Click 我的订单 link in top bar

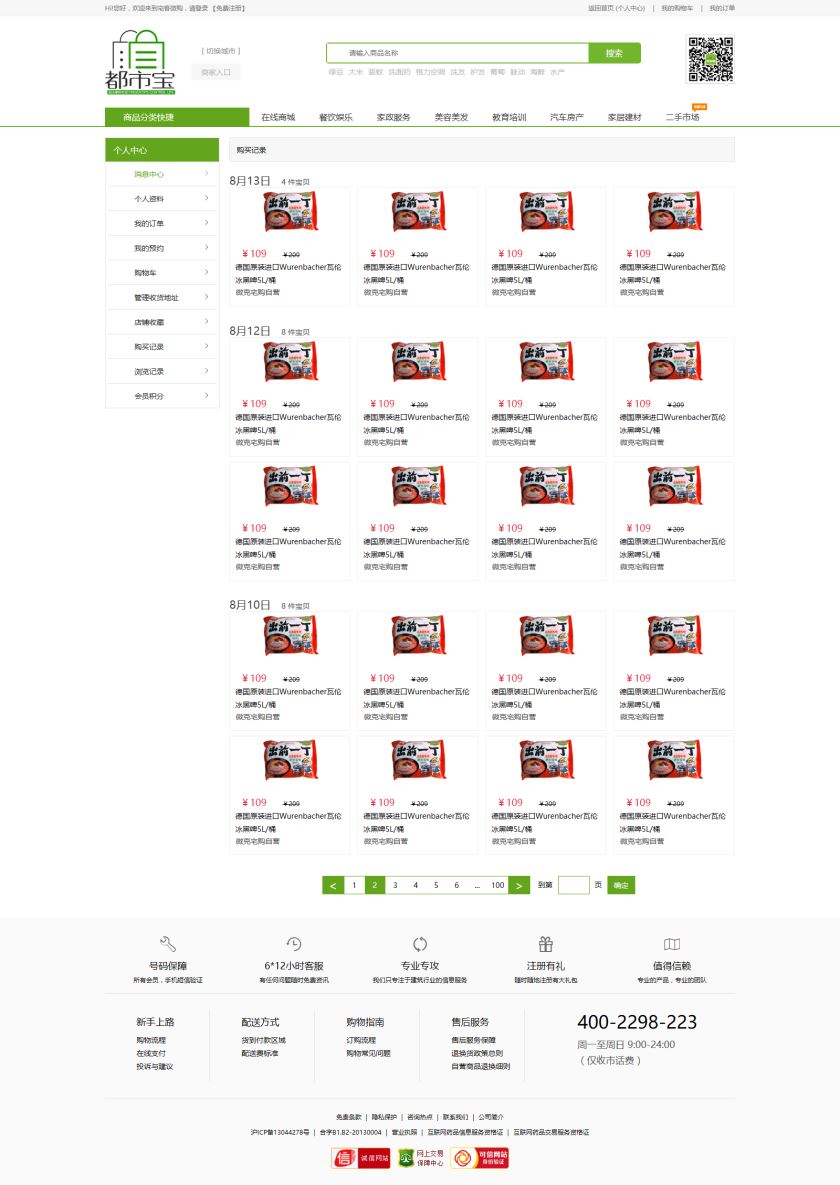(x=722, y=8)
